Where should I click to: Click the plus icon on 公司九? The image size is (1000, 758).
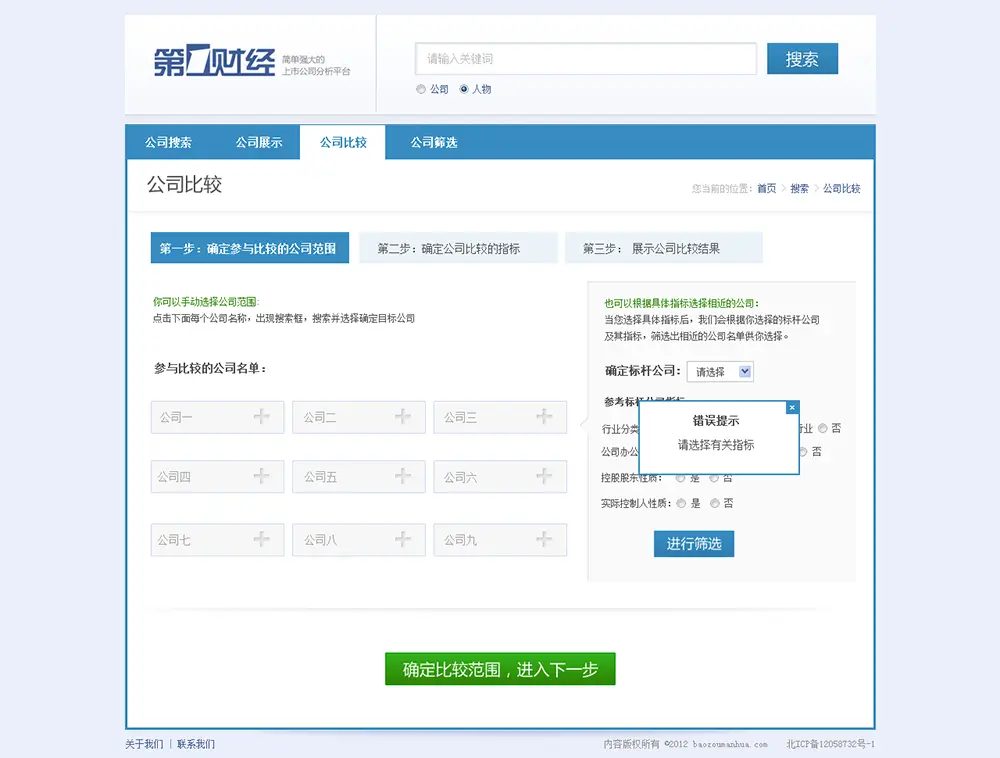click(x=544, y=540)
